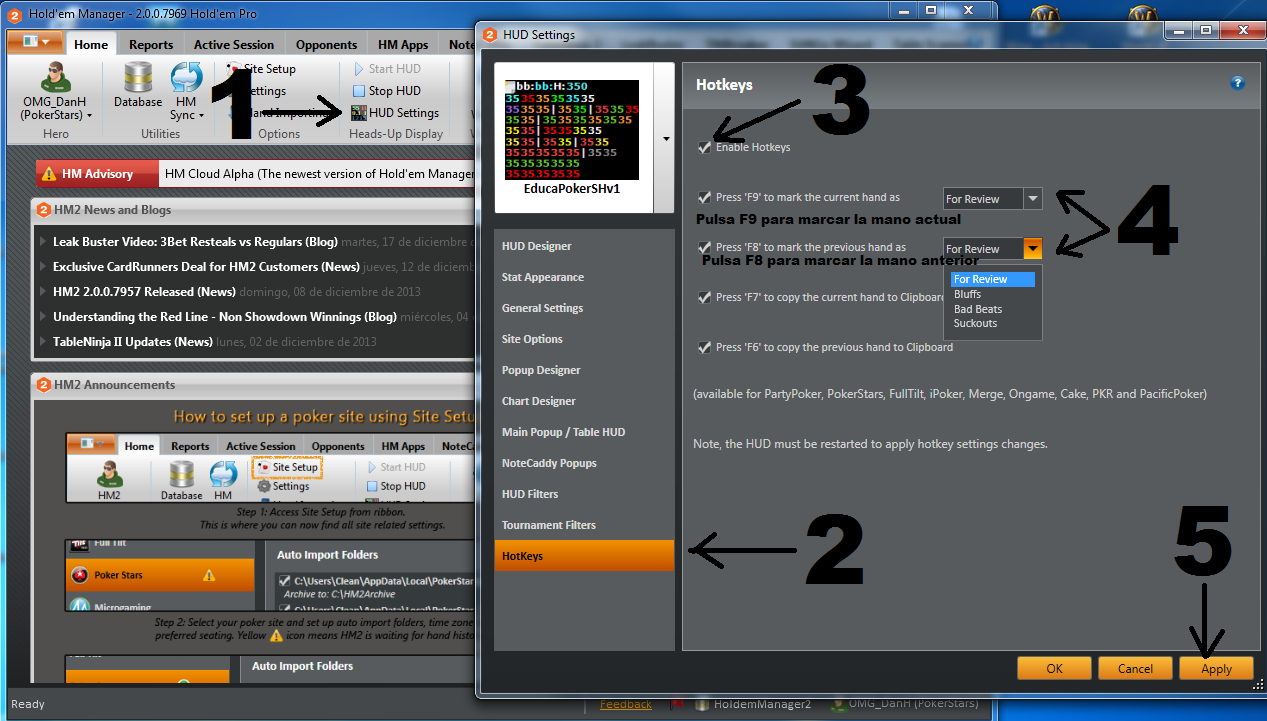
Task: Toggle the Press 'F8' mark previous hand checkbox
Action: coord(706,247)
